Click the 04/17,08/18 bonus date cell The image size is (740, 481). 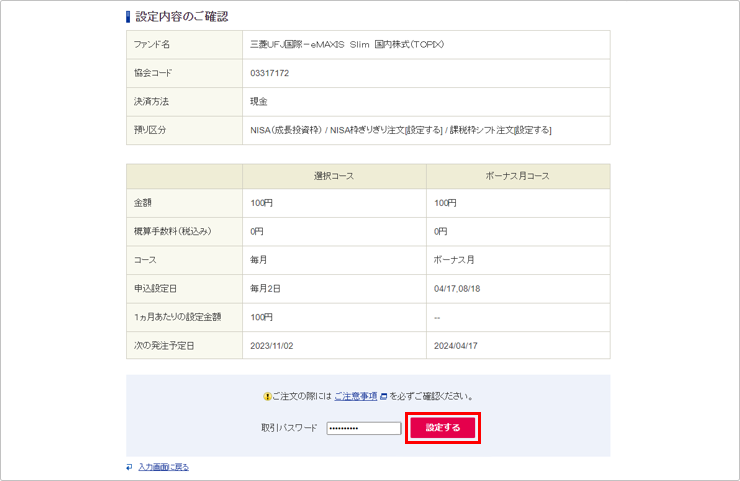(460, 288)
